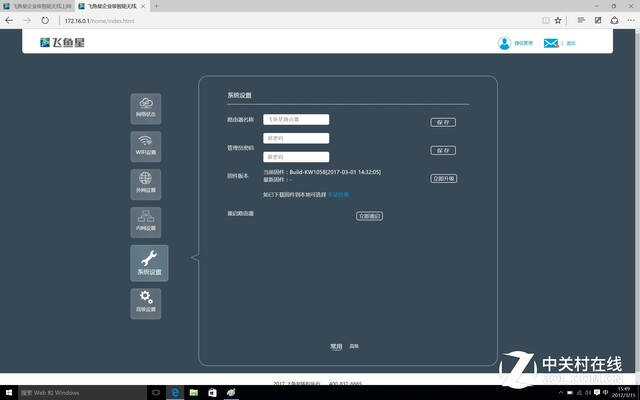Click the firmware text Build-KW1058
Viewport: 640px width, 400px height.
point(335,172)
